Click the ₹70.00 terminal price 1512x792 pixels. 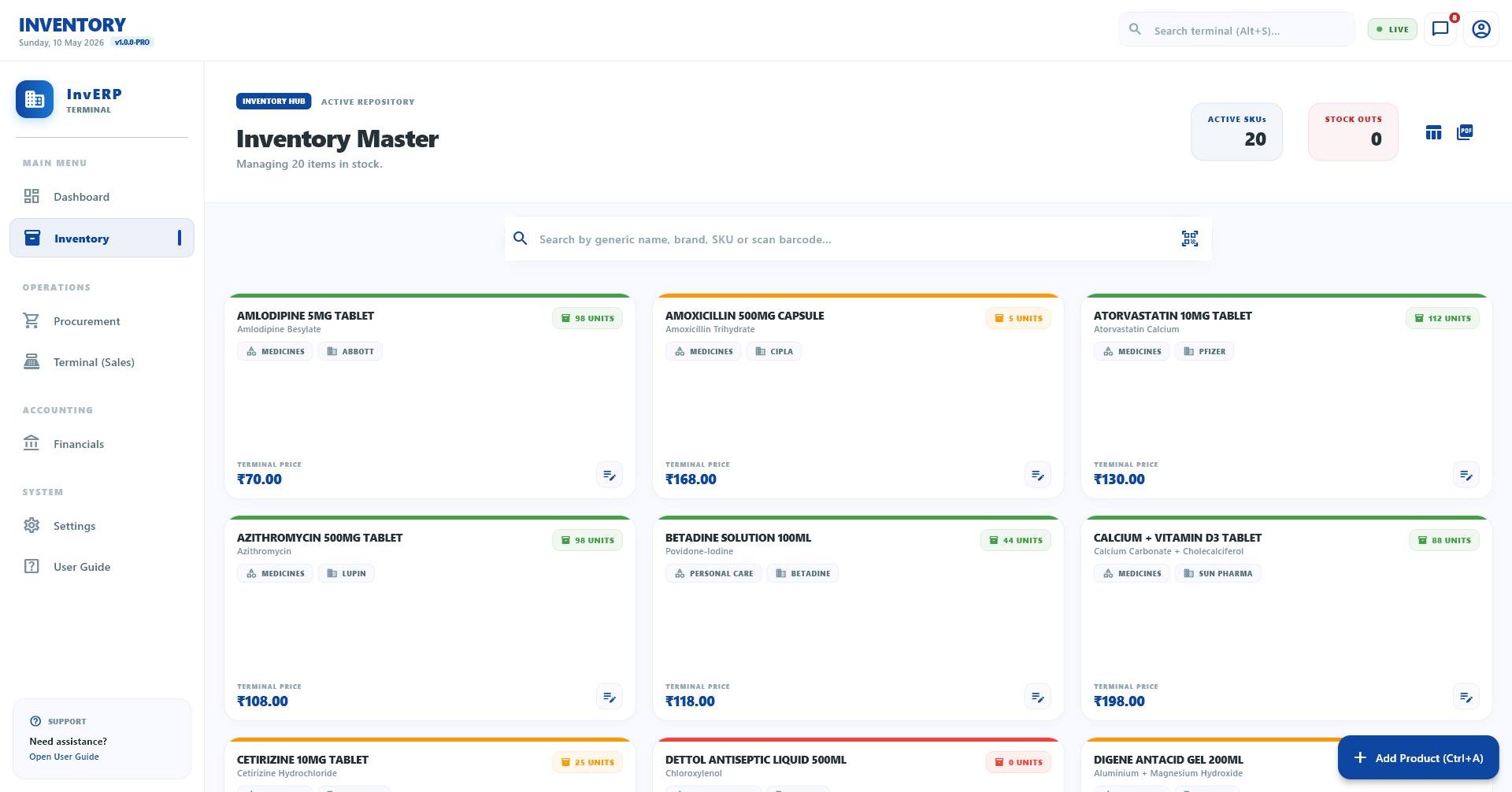(x=259, y=479)
